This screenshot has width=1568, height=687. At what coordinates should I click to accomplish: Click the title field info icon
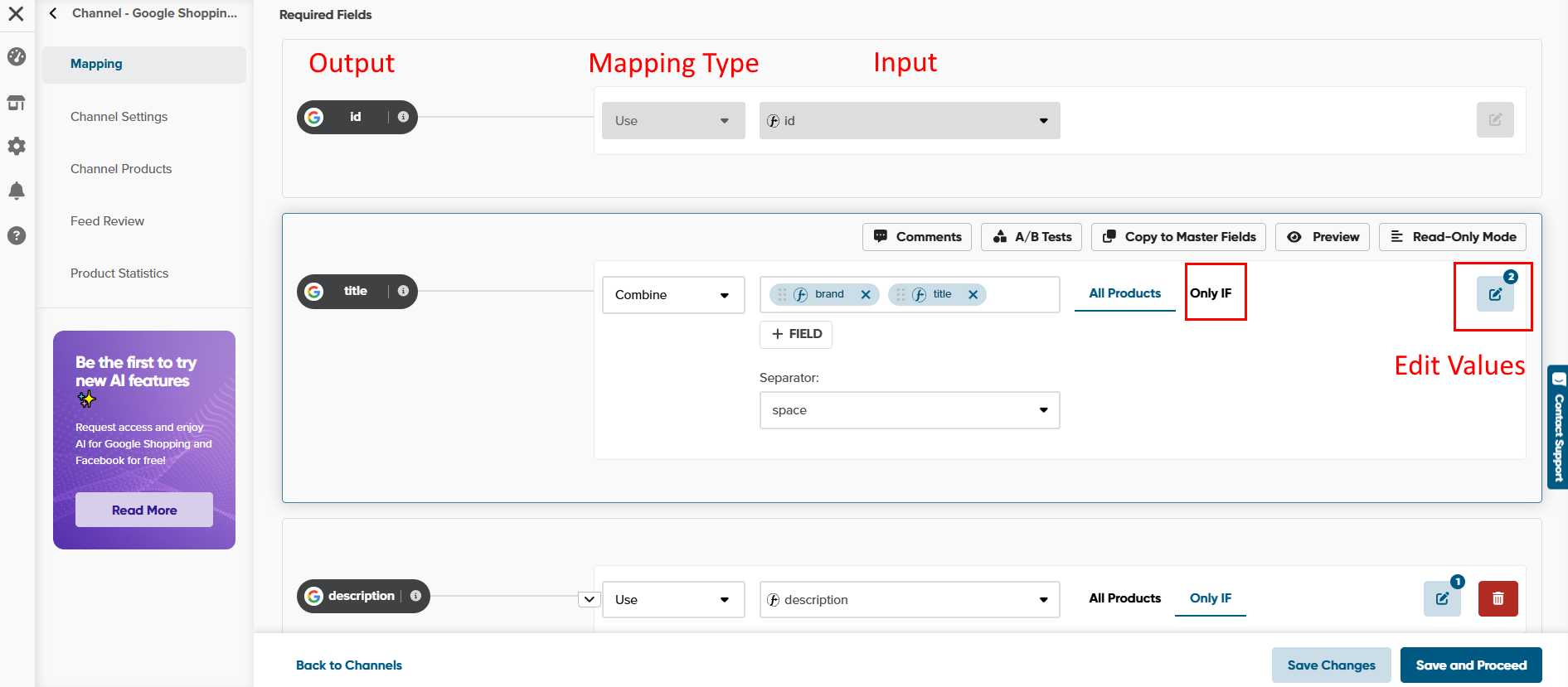point(403,291)
